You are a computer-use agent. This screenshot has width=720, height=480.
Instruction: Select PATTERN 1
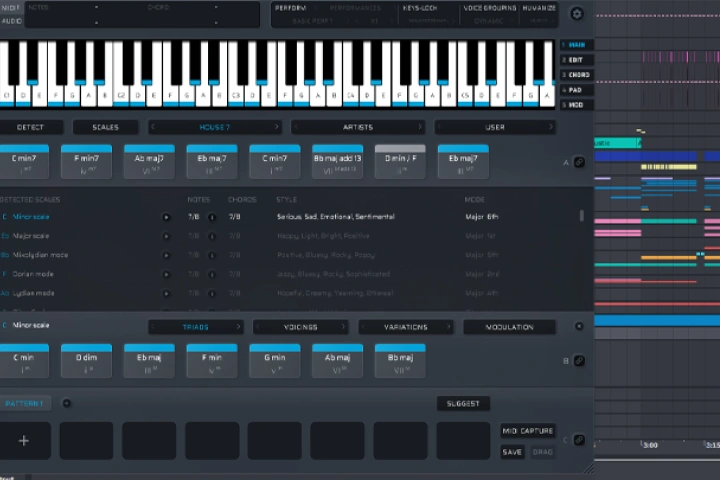[24, 403]
